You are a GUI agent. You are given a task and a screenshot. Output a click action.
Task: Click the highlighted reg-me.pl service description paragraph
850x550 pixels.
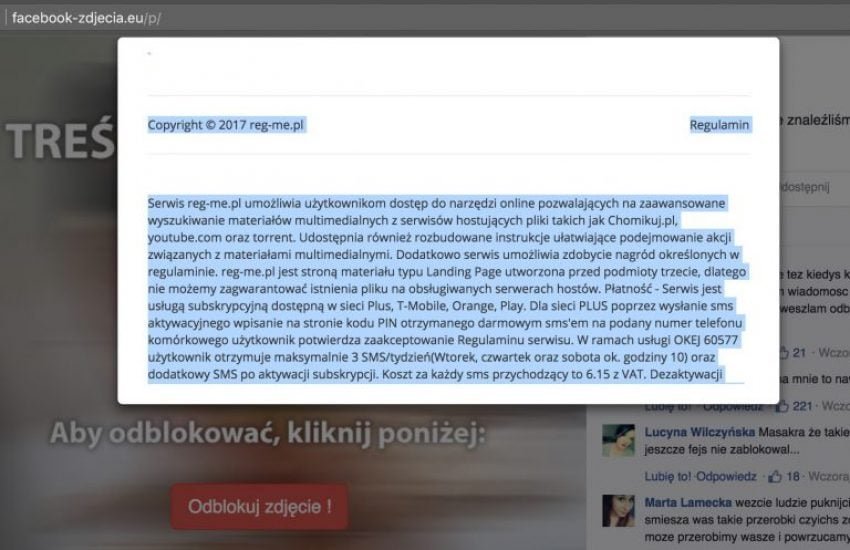click(447, 289)
